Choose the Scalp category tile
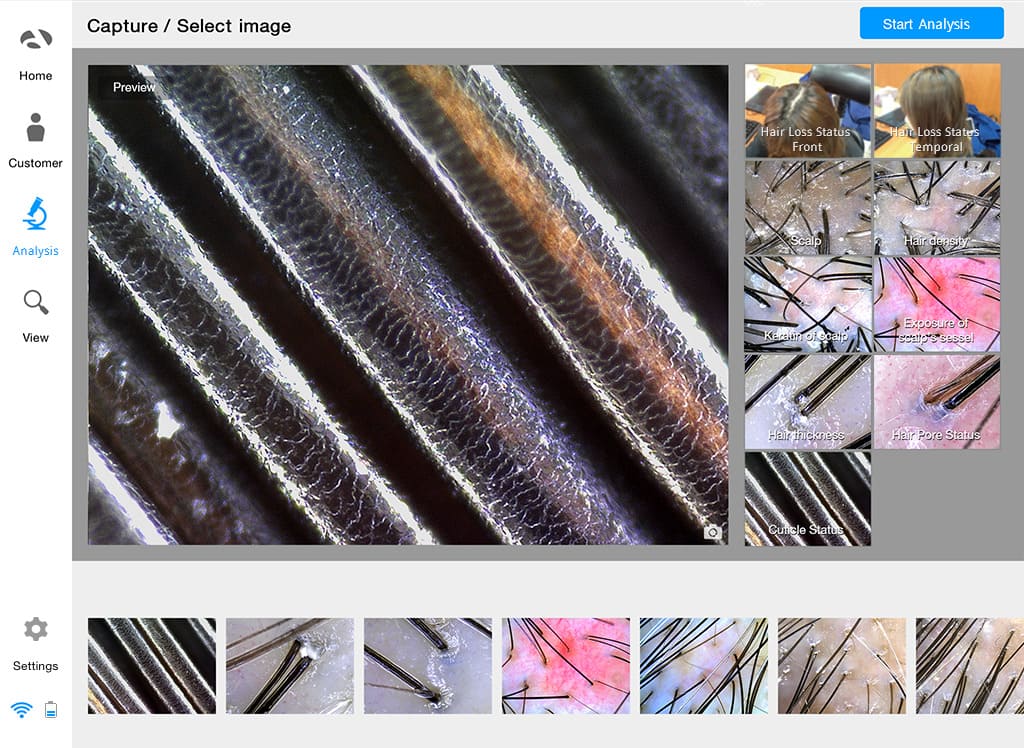 pos(808,208)
